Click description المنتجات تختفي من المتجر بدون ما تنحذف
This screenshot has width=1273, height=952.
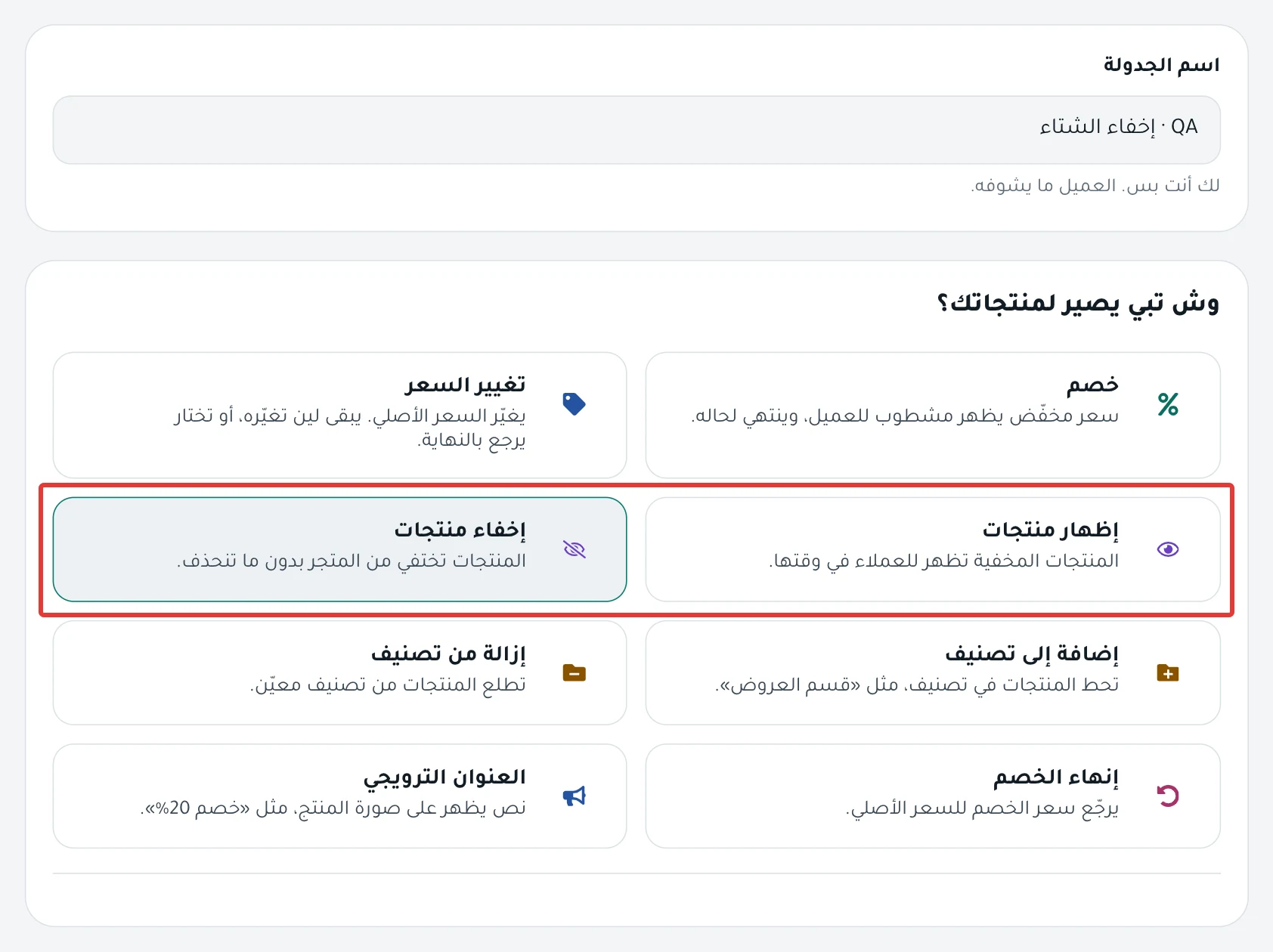click(x=352, y=561)
